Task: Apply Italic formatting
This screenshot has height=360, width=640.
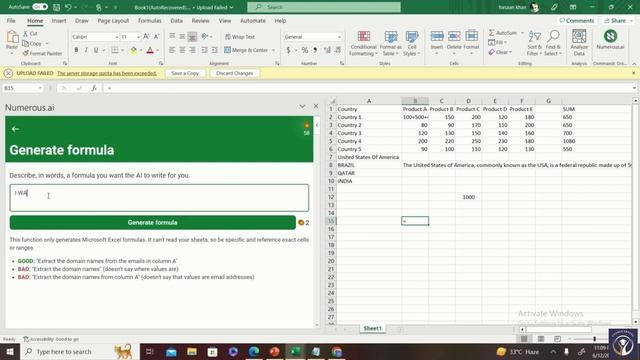Action: (86, 50)
